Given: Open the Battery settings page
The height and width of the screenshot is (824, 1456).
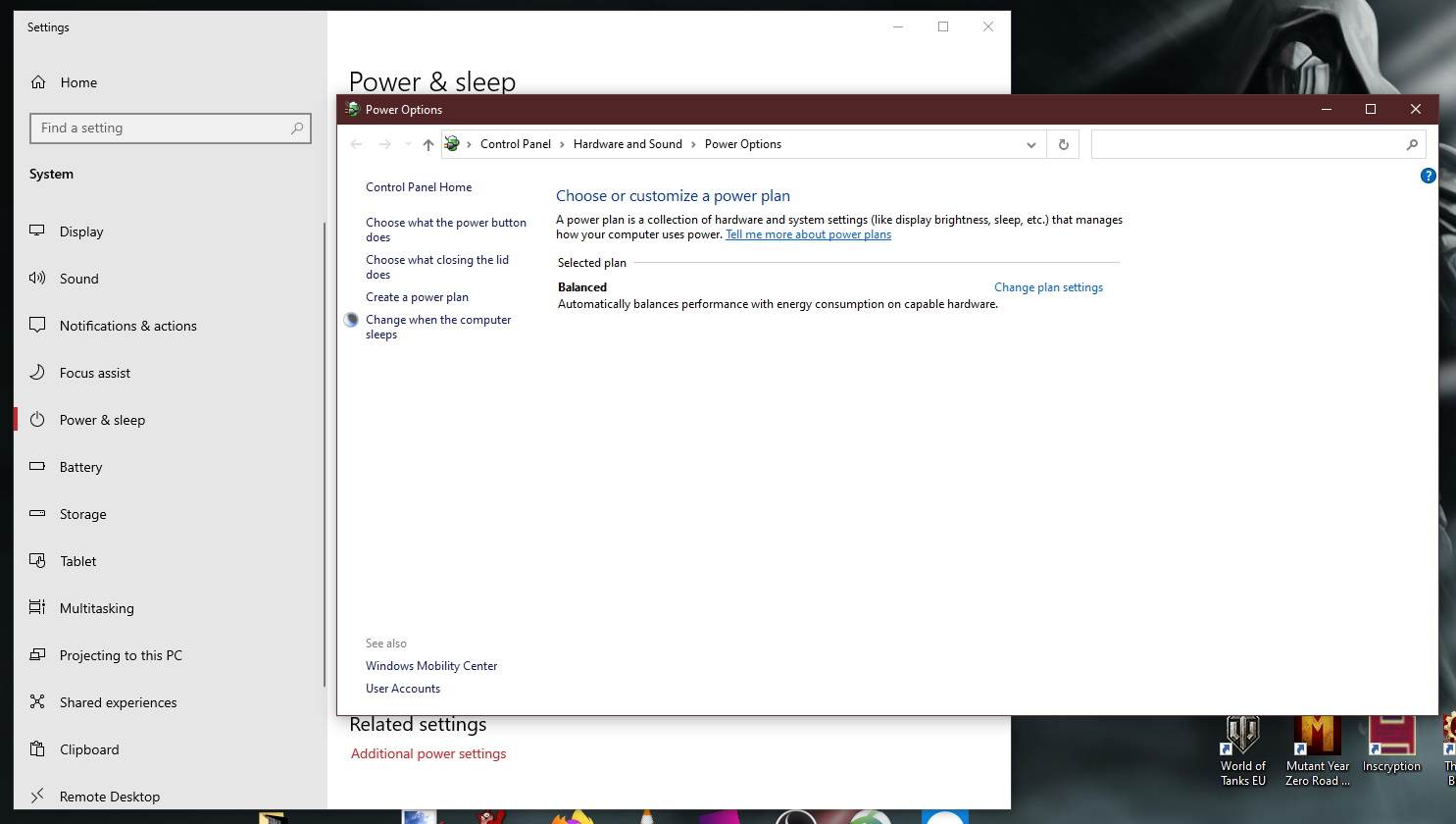Looking at the screenshot, I should point(80,467).
